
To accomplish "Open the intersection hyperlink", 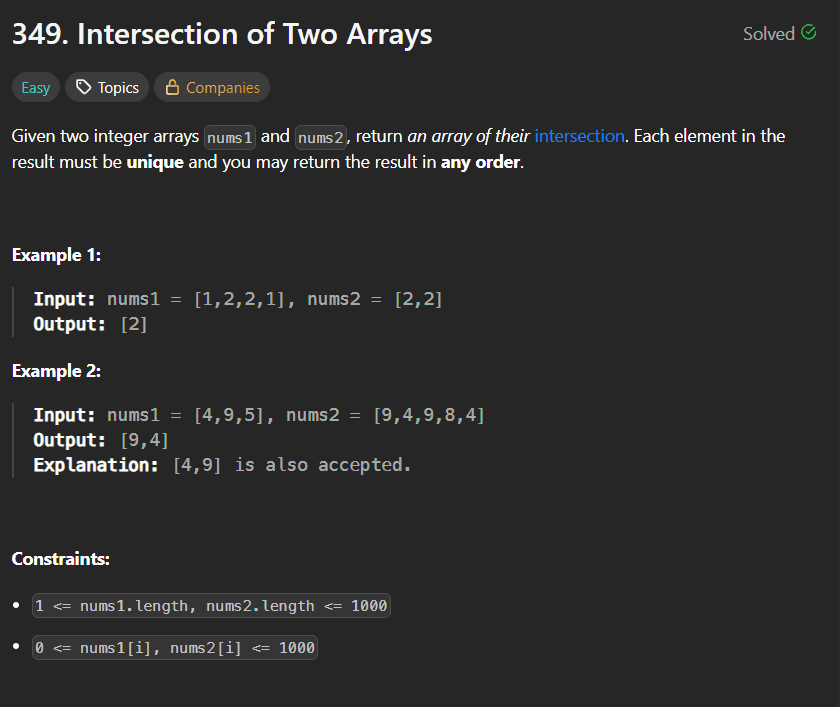I will (x=580, y=135).
